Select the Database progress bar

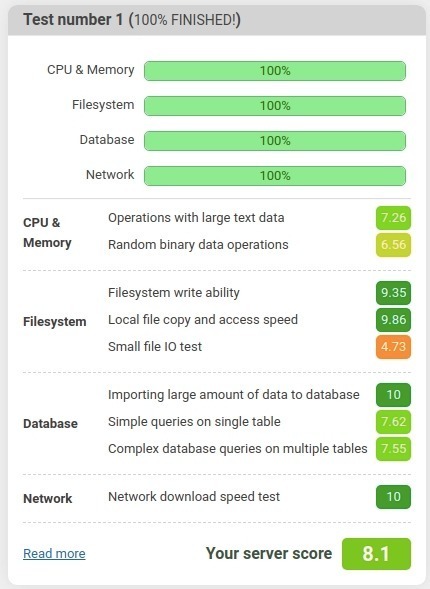275,140
